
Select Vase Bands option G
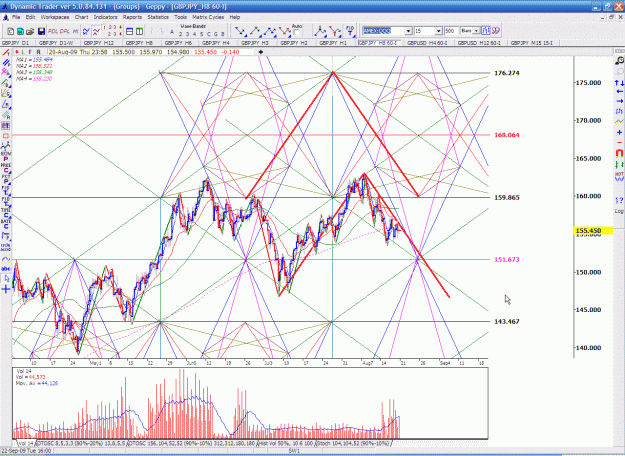click(216, 34)
